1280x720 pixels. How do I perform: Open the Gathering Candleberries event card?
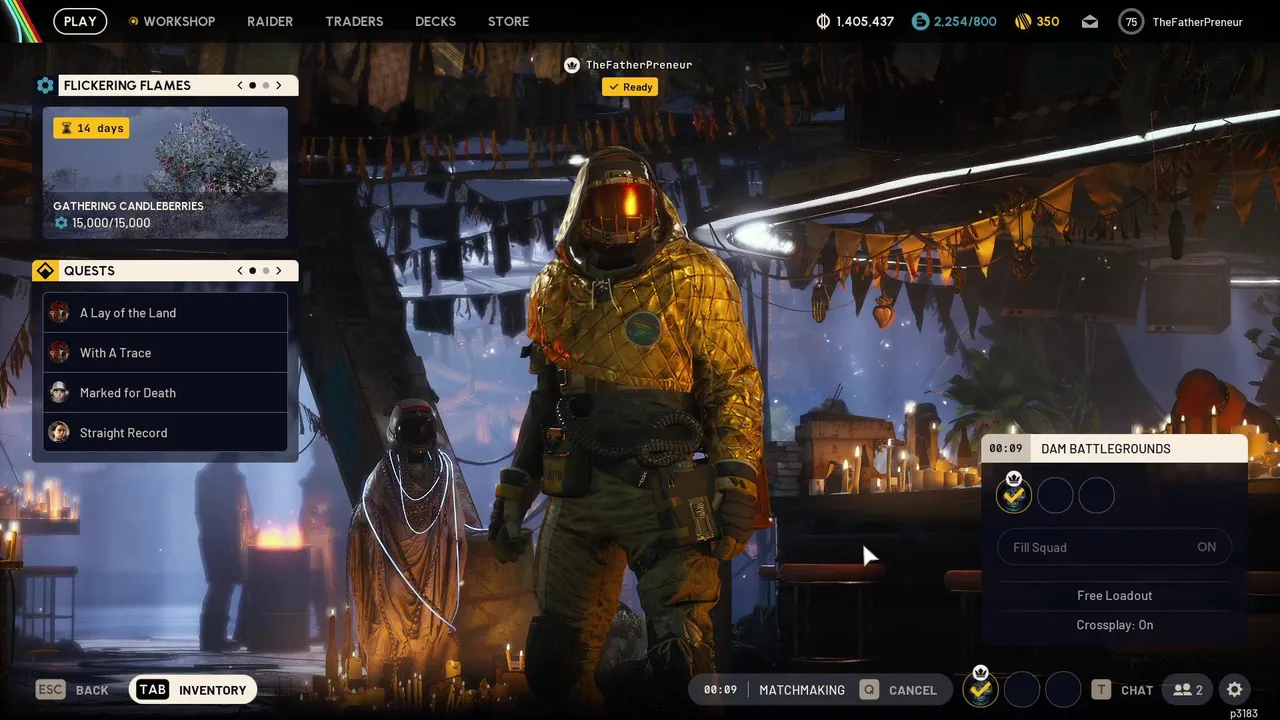point(165,173)
